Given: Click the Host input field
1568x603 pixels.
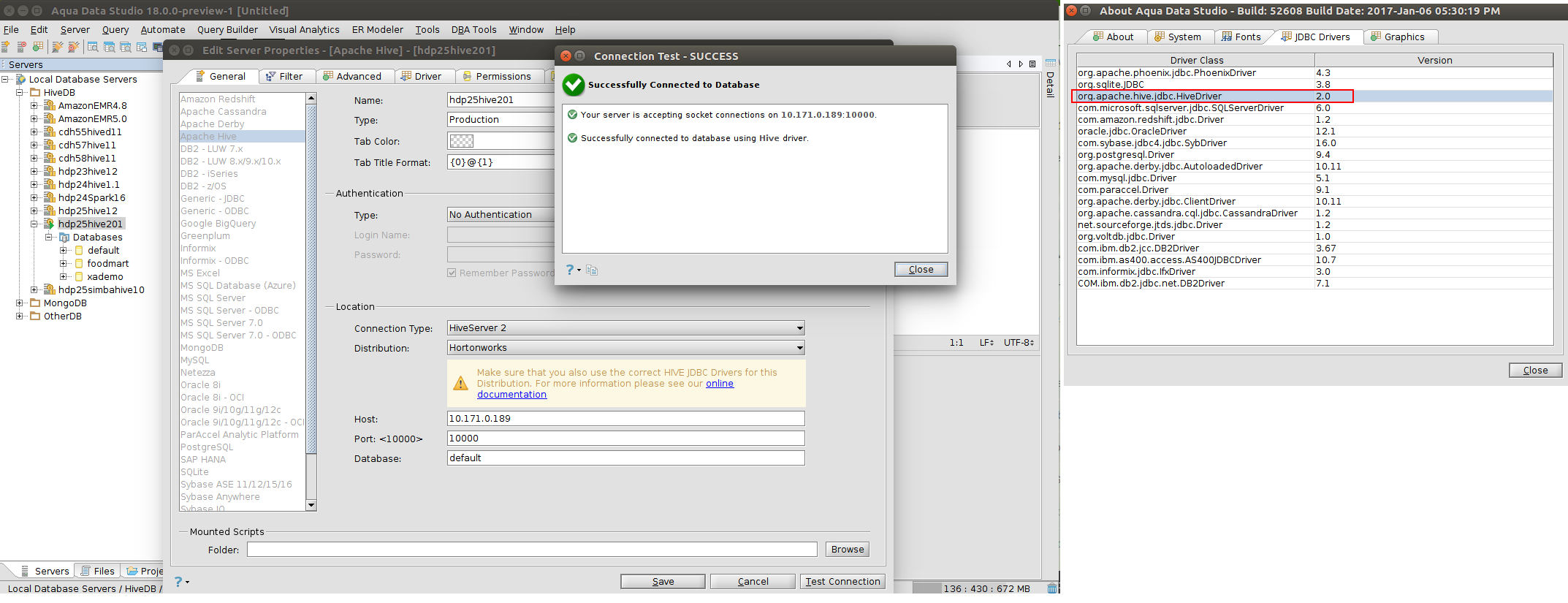Looking at the screenshot, I should pyautogui.click(x=625, y=419).
